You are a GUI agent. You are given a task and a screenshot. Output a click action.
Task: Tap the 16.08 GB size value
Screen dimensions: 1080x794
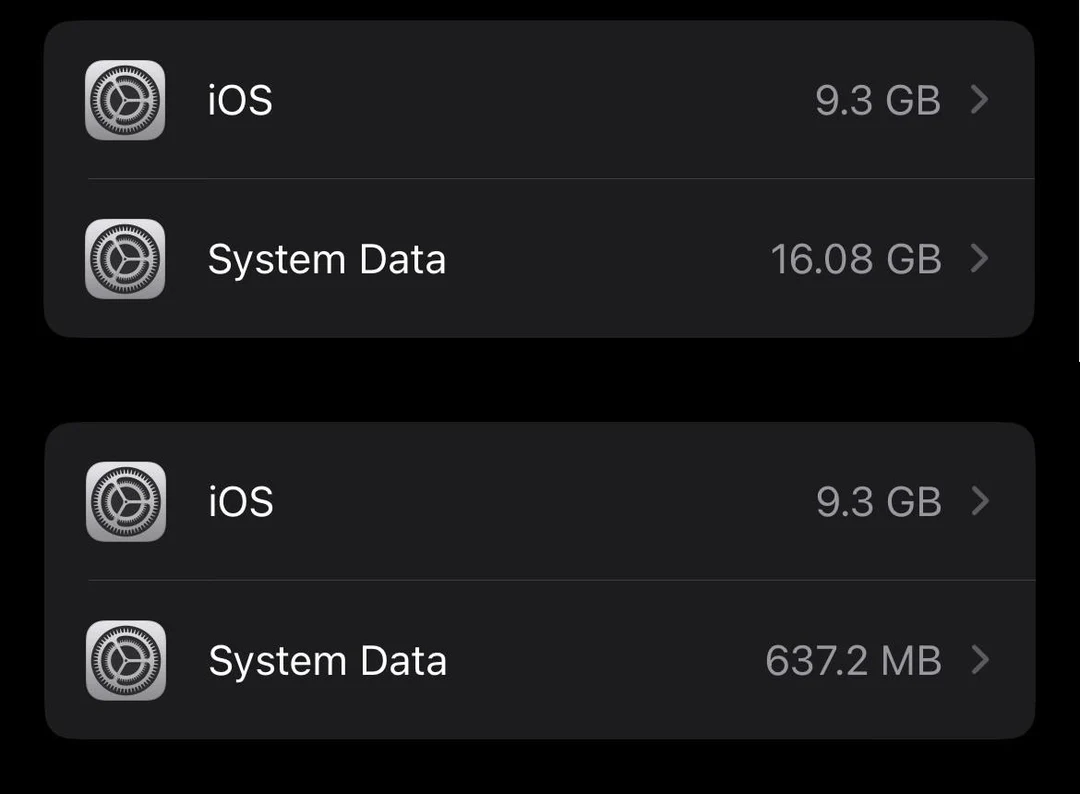point(855,259)
